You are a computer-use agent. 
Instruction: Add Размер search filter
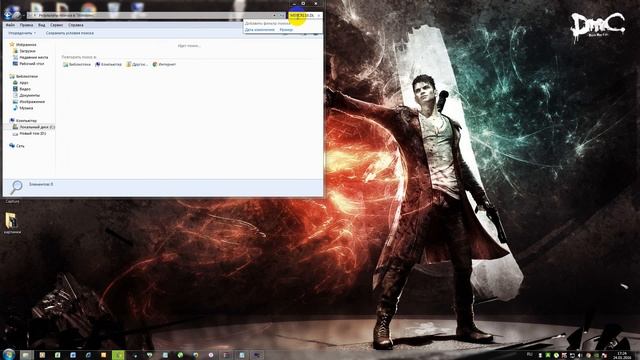coord(286,30)
